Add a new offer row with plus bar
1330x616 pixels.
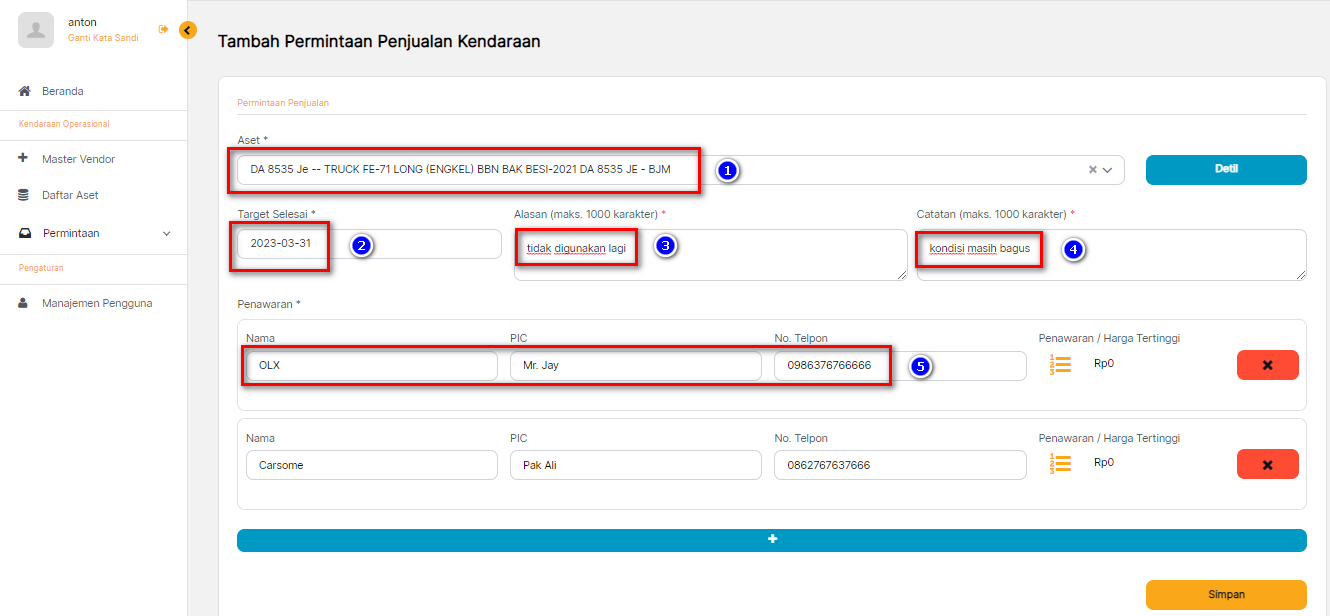tap(771, 540)
